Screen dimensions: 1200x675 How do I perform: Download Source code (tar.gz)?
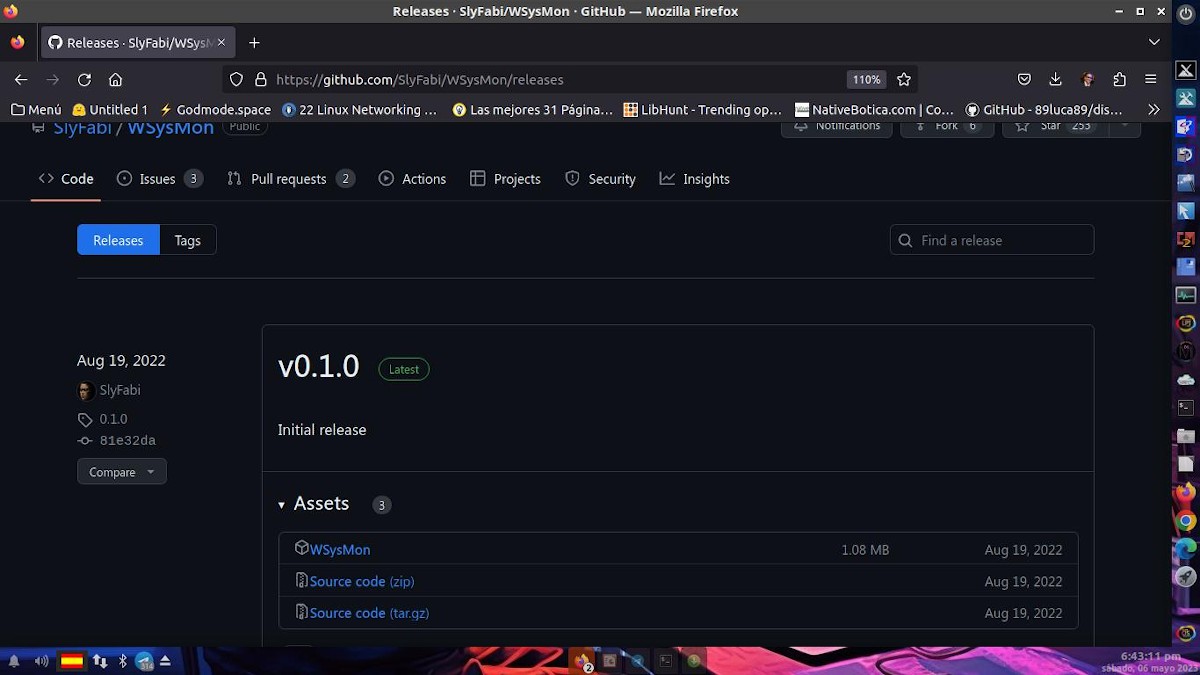click(369, 613)
